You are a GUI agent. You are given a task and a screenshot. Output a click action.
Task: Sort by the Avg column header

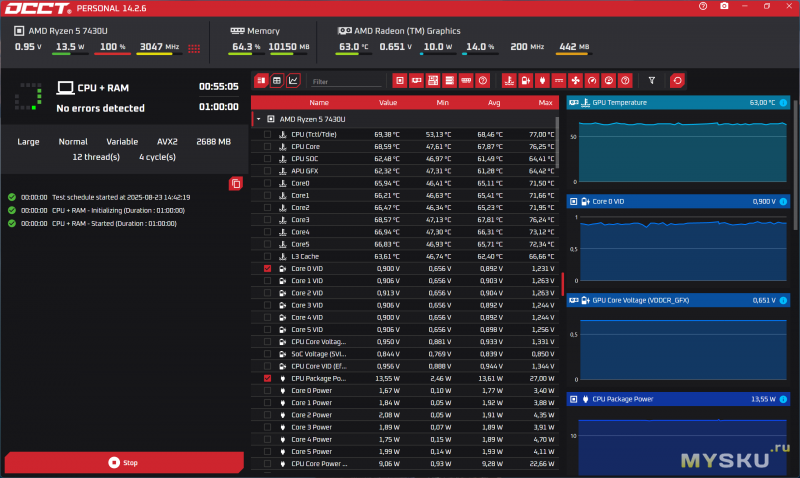494,103
